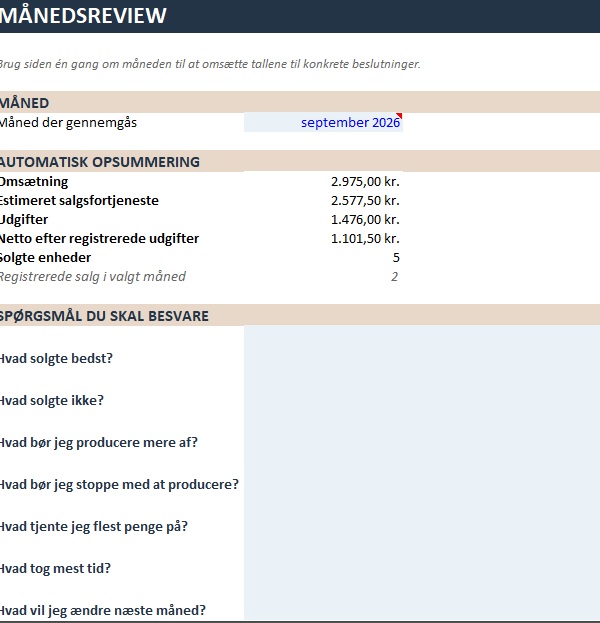Click the red comment indicator on month cell
This screenshot has width=600, height=623.
pyautogui.click(x=400, y=115)
